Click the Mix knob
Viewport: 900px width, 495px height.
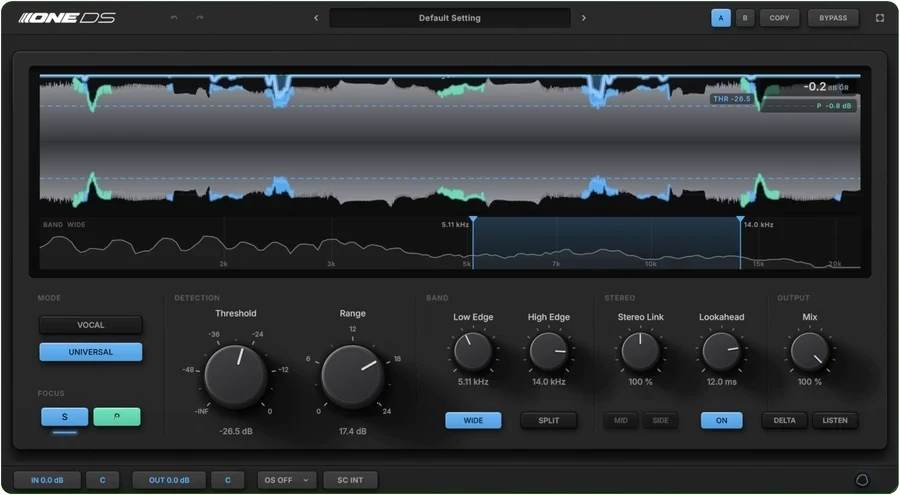coord(810,351)
